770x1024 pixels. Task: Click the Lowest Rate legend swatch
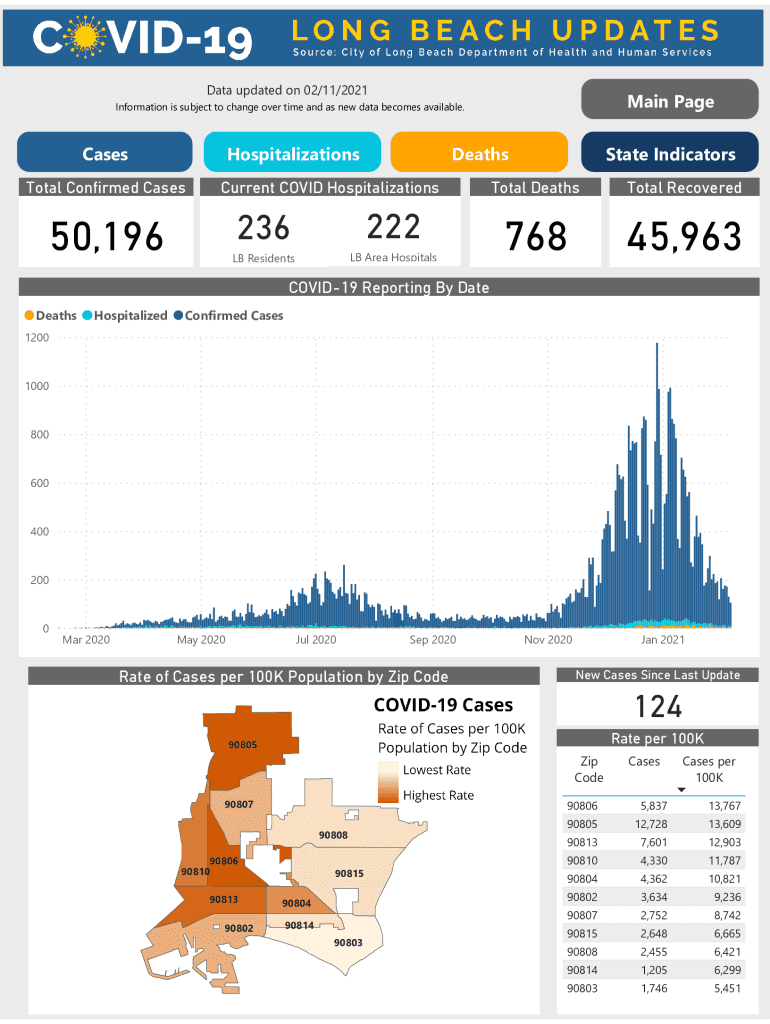(x=388, y=770)
